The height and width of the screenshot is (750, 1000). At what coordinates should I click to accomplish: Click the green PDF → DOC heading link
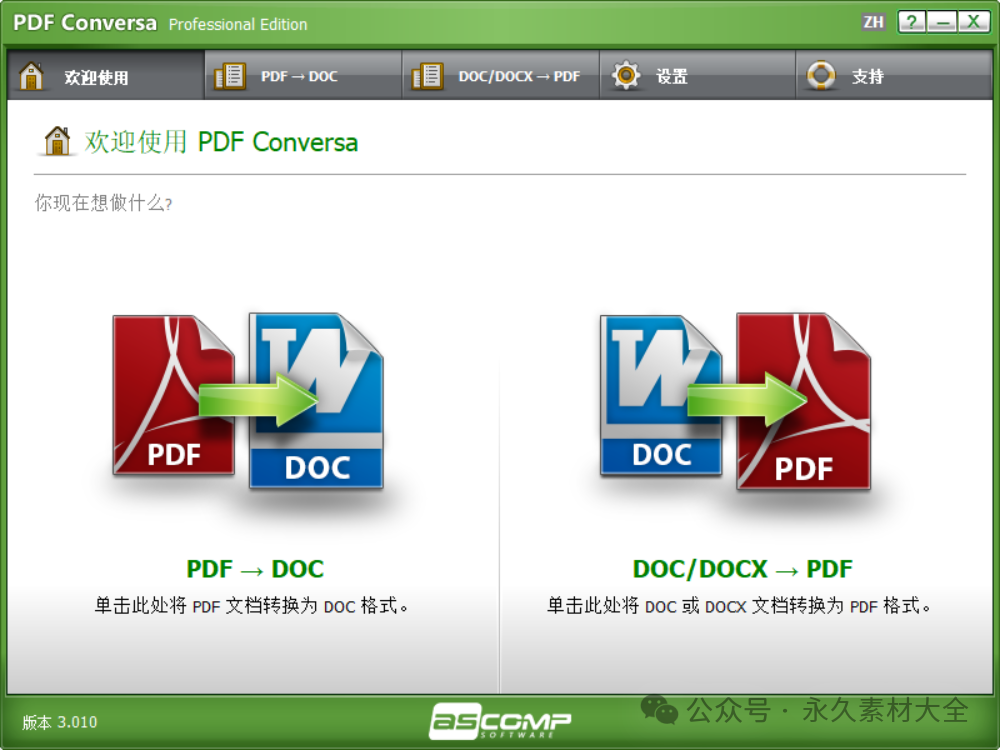click(x=255, y=569)
